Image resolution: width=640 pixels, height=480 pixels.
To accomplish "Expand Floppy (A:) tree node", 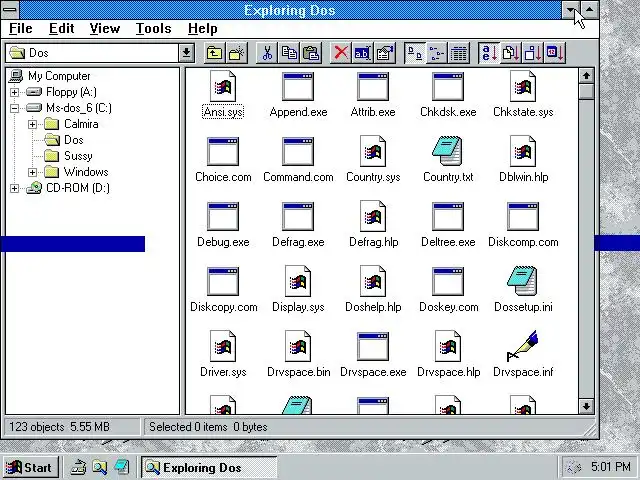I will click(15, 92).
